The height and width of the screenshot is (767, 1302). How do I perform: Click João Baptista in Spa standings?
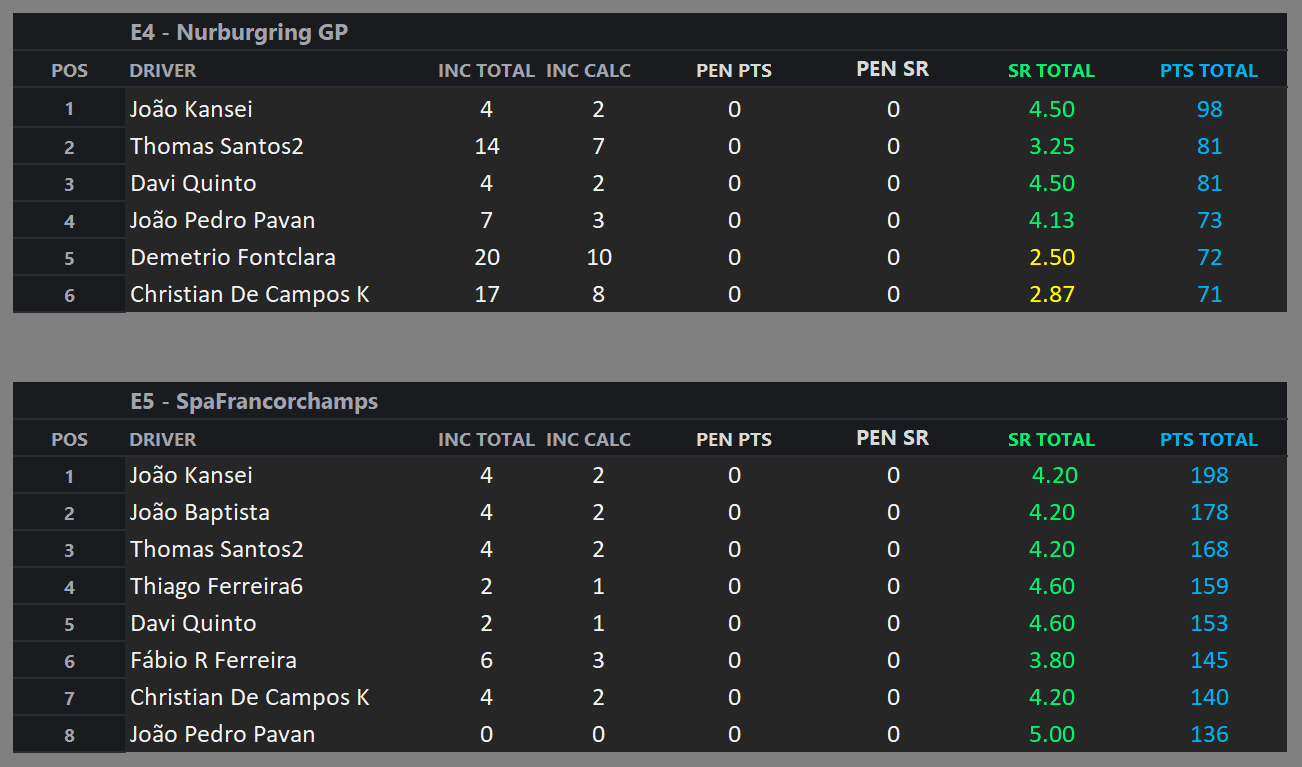(x=200, y=512)
